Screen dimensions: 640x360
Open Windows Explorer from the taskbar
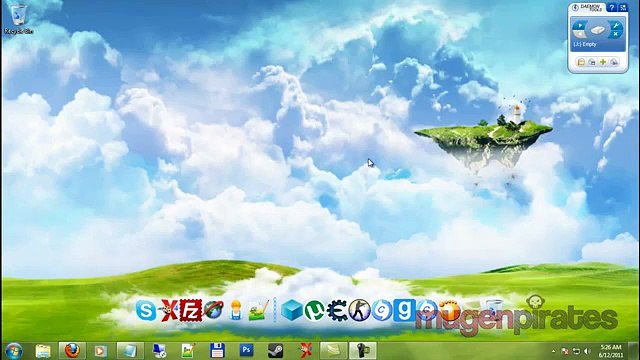click(43, 351)
